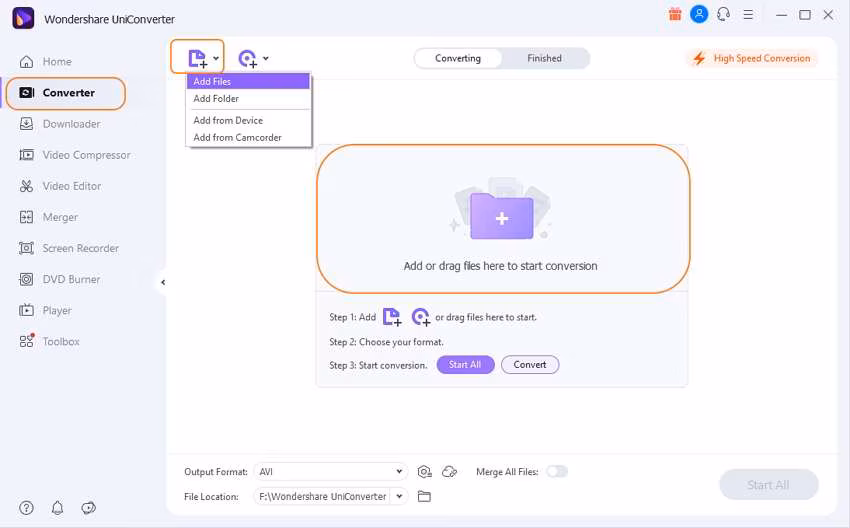Click the Wondershare UniConverter logo icon
The width and height of the screenshot is (850, 528).
point(23,18)
